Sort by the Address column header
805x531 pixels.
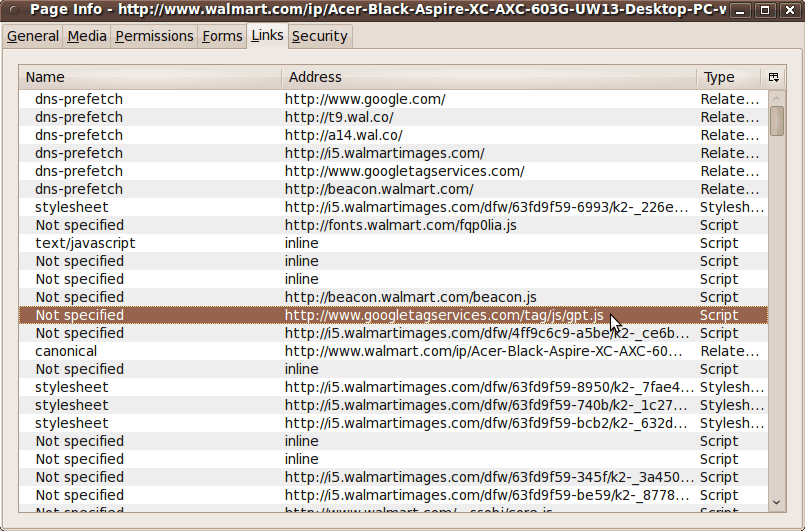pyautogui.click(x=489, y=77)
